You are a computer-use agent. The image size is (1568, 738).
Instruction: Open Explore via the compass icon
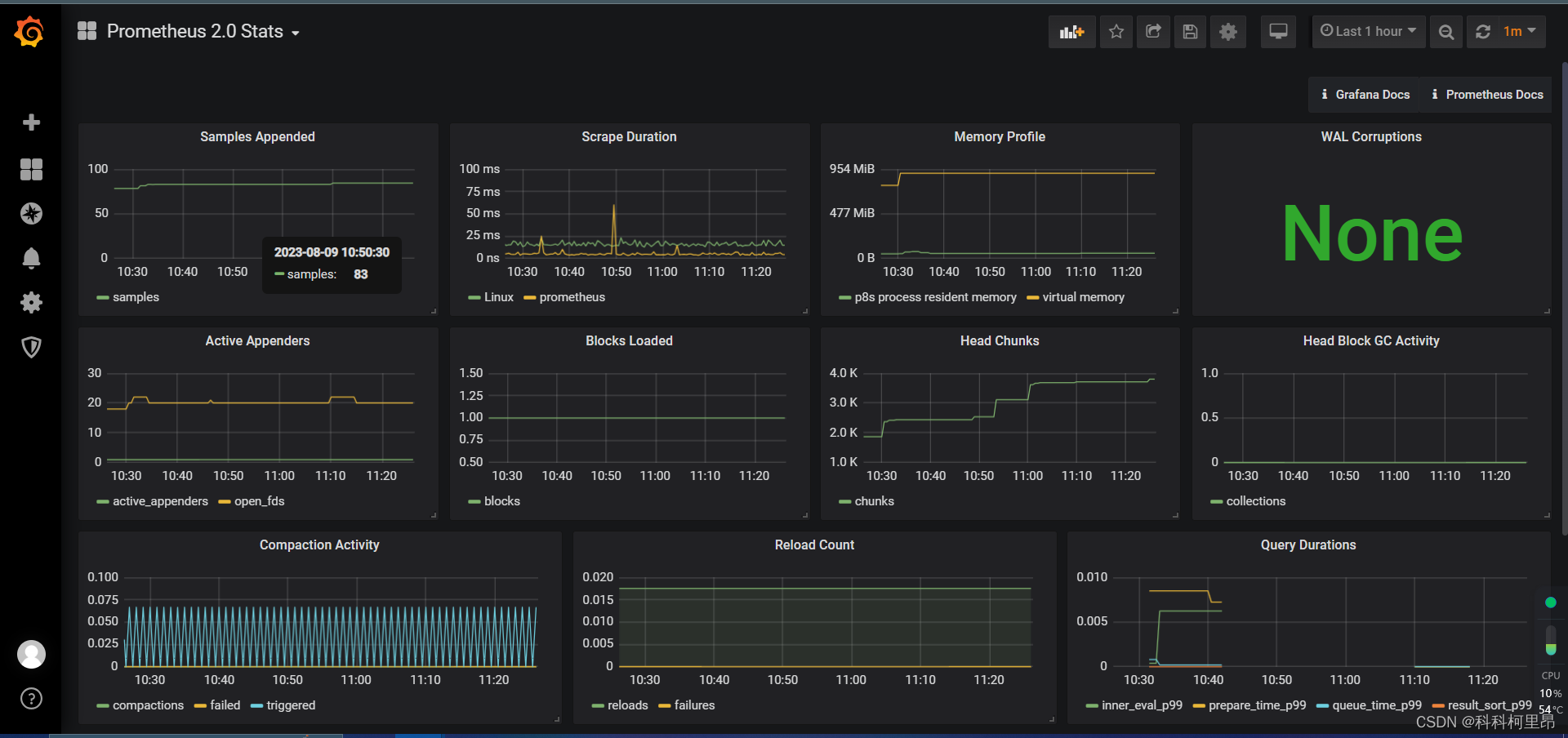[31, 214]
